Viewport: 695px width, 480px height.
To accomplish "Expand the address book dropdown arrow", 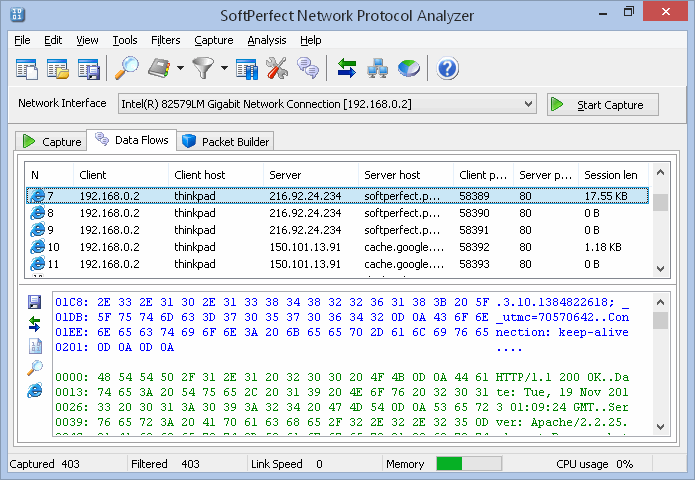I will [181, 69].
